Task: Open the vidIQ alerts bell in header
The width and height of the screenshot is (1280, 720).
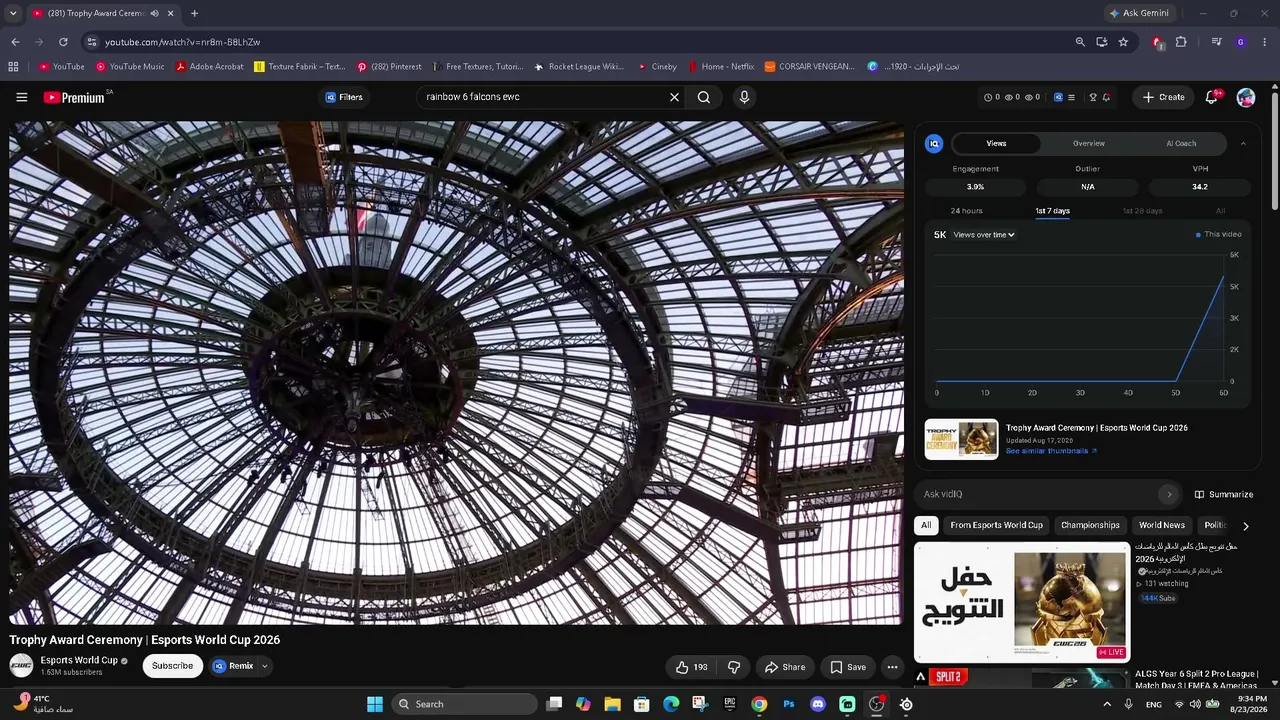Action: [1107, 97]
